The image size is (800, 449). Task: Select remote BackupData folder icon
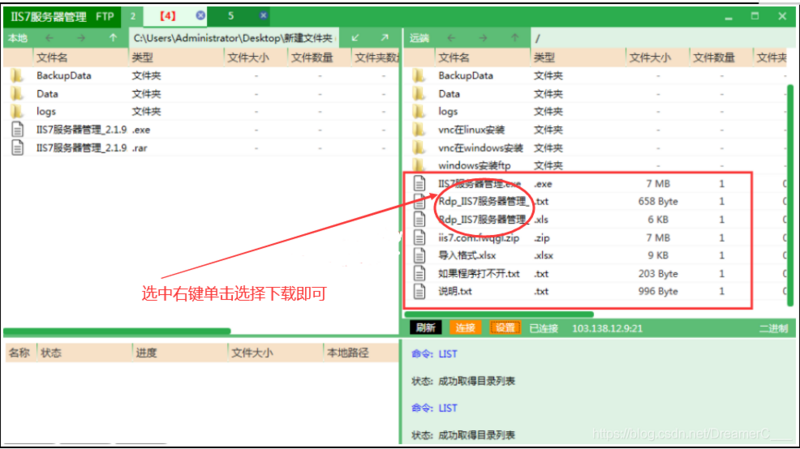tap(419, 76)
